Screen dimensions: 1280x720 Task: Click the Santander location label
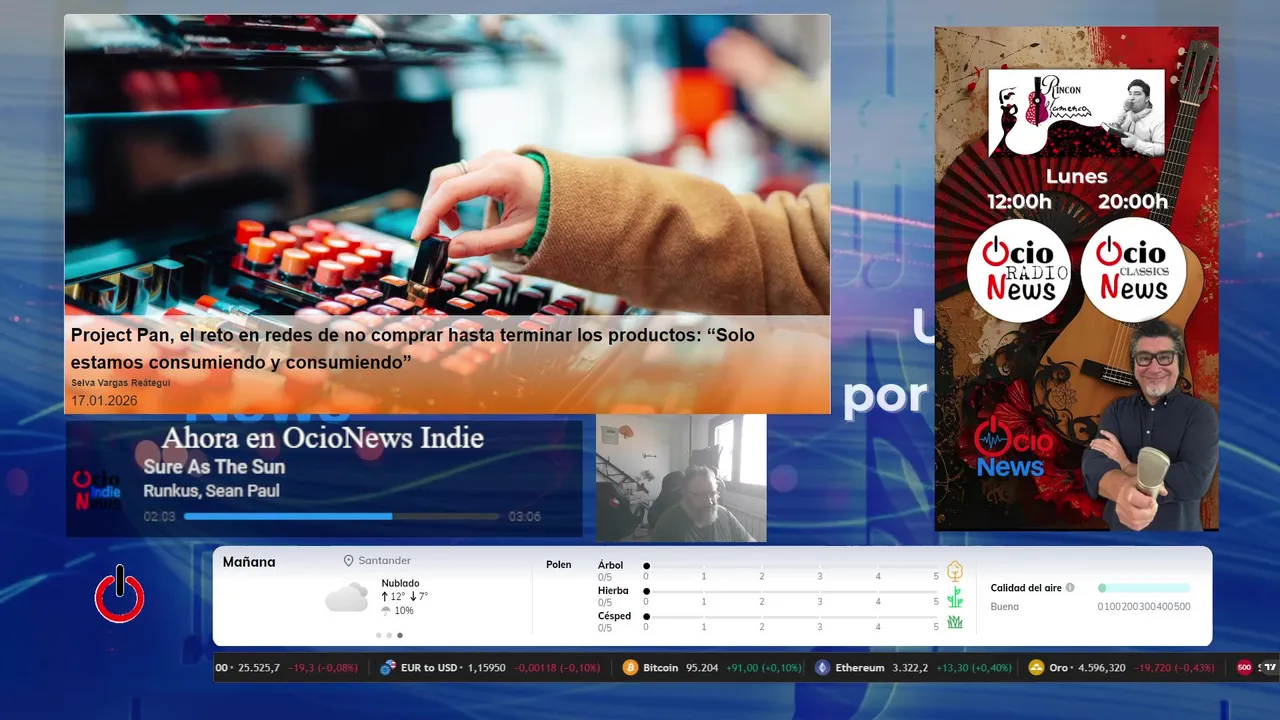(x=385, y=561)
